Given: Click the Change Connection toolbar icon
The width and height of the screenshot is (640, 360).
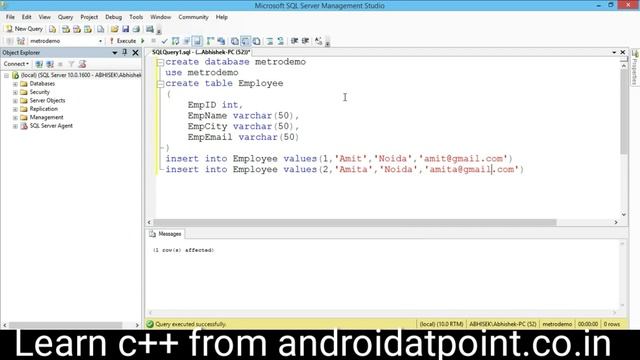Looking at the screenshot, I should click(21, 41).
